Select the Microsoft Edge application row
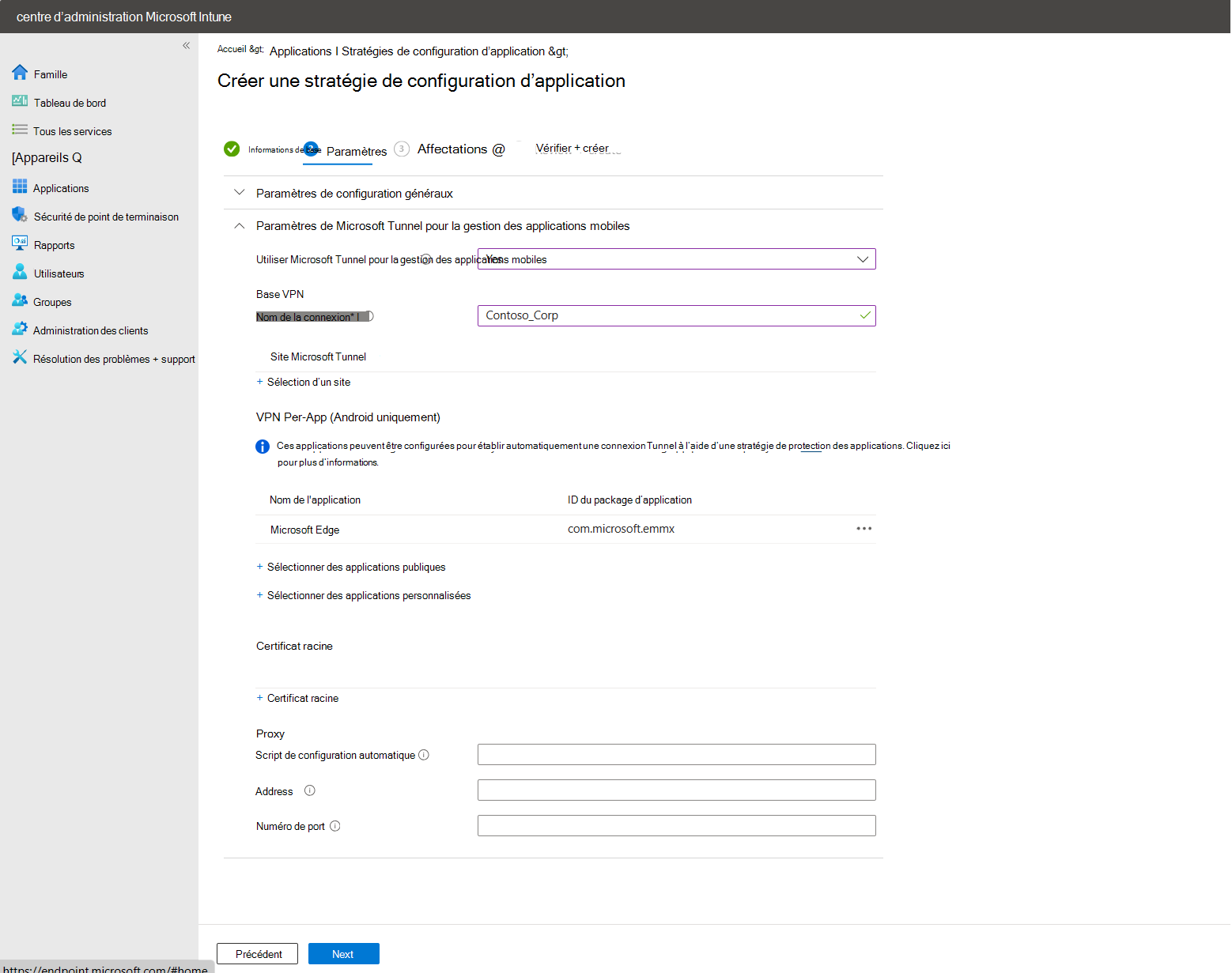1232x973 pixels. tap(566, 530)
